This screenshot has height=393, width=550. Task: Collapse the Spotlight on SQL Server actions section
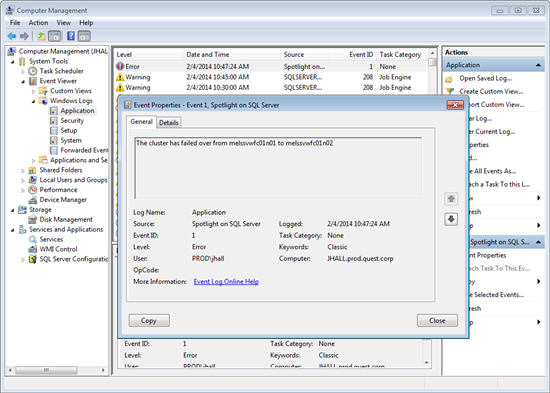click(538, 242)
